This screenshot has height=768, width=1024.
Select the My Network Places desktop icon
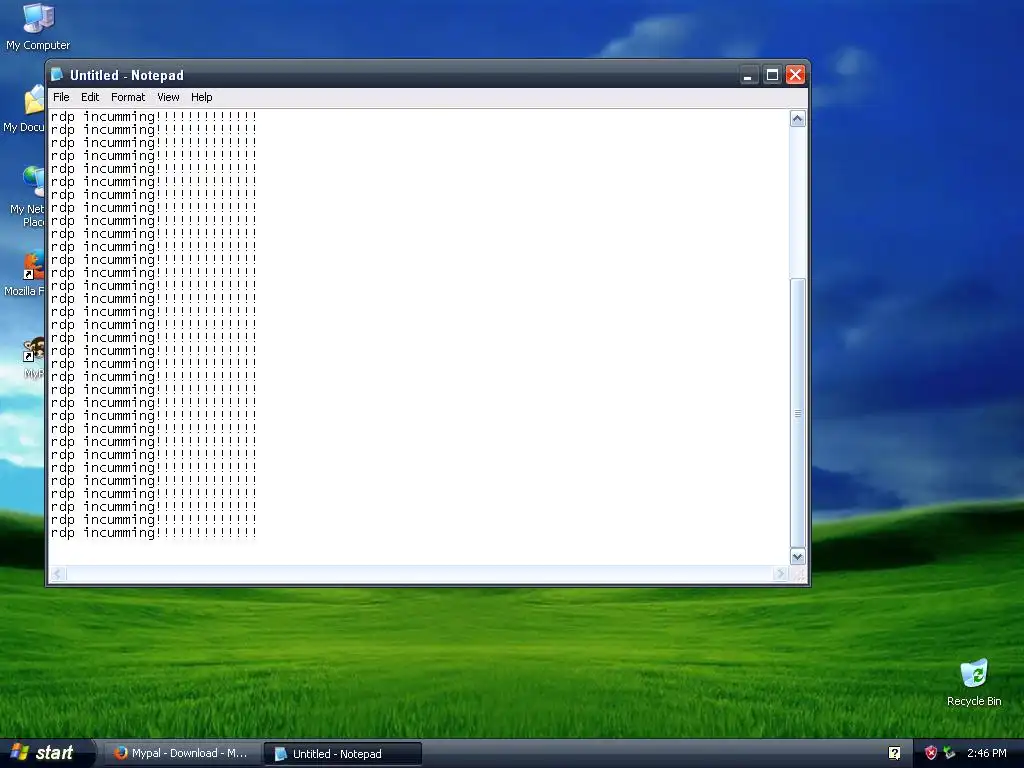tap(27, 197)
